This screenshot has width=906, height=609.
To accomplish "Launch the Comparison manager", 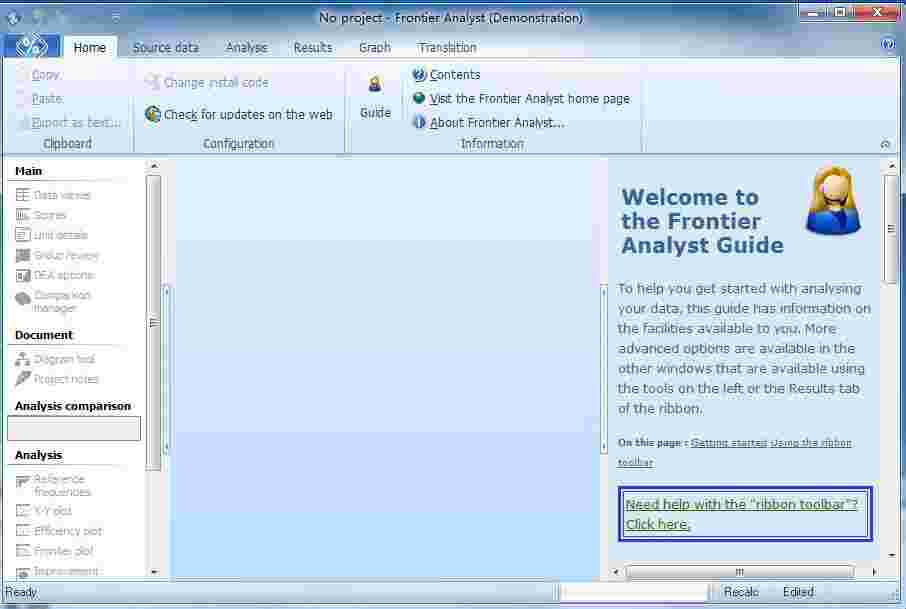I will click(62, 302).
